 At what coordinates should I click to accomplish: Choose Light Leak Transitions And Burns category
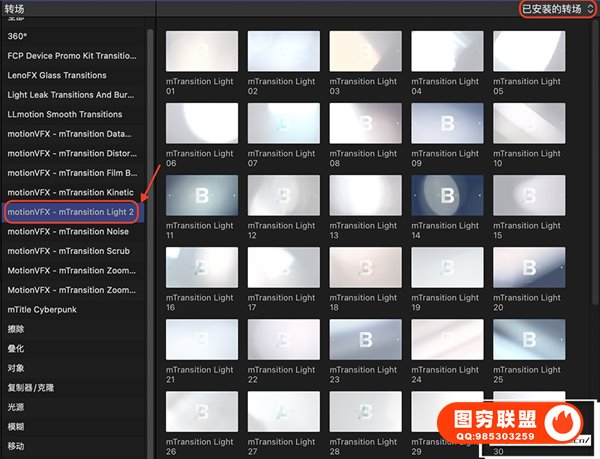coord(69,95)
